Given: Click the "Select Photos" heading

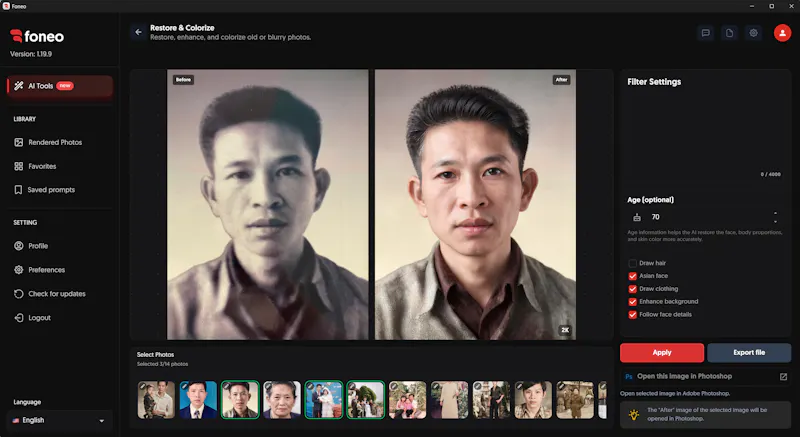Looking at the screenshot, I should [155, 354].
